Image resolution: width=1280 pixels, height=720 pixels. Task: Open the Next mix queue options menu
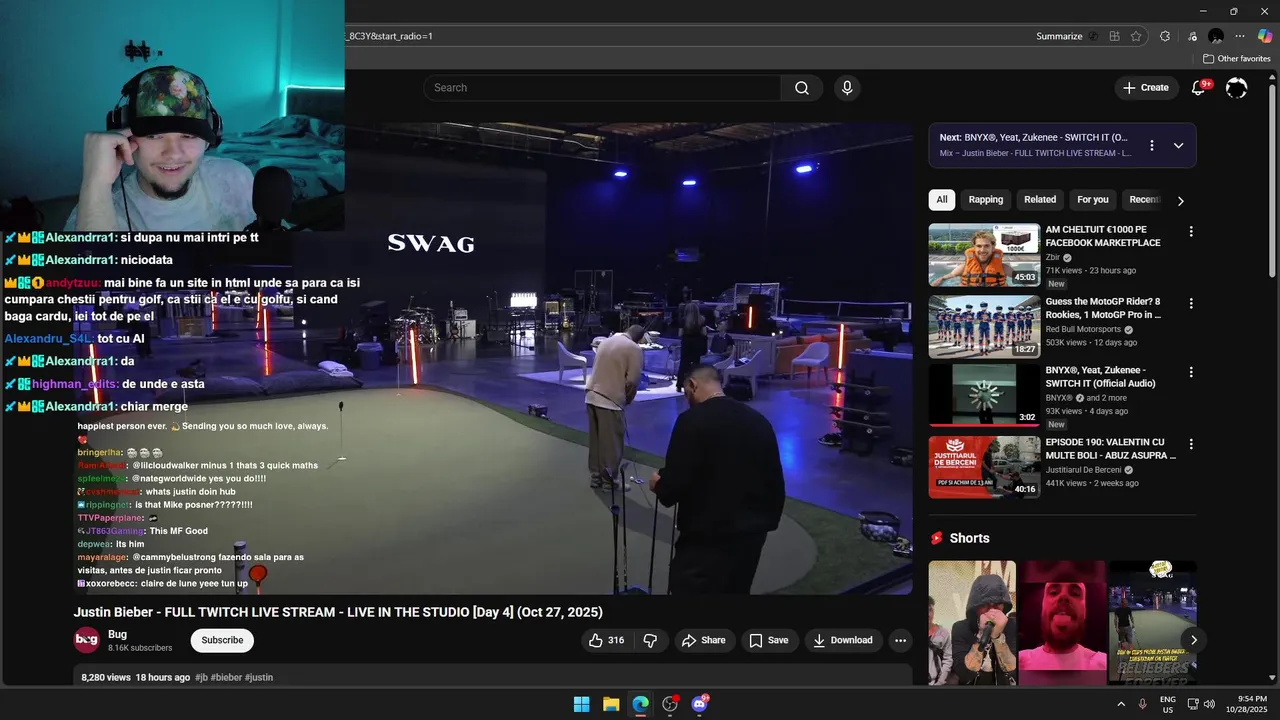1152,145
